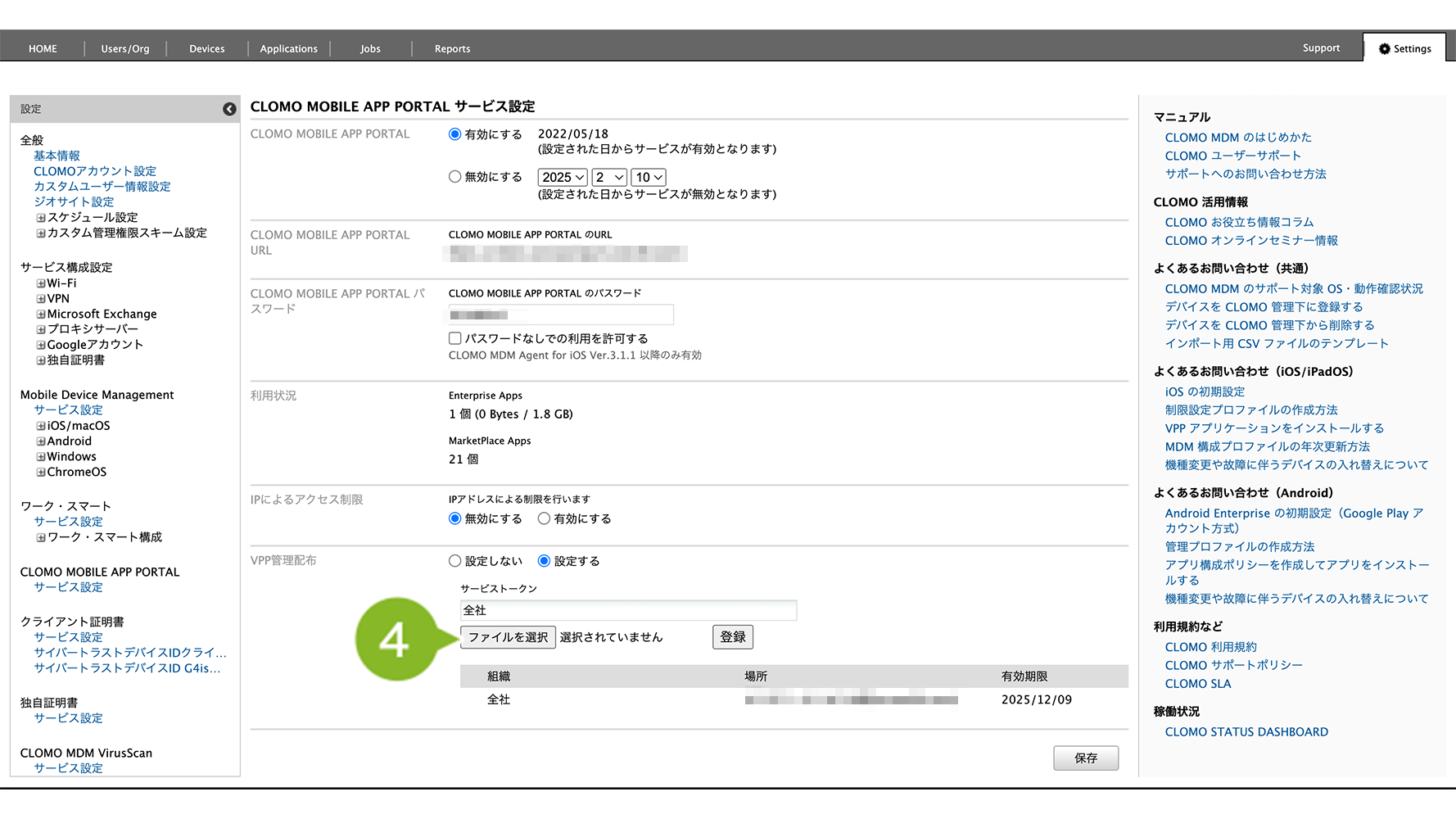The image size is (1456, 819).
Task: Open the Devices menu tab
Action: (206, 49)
